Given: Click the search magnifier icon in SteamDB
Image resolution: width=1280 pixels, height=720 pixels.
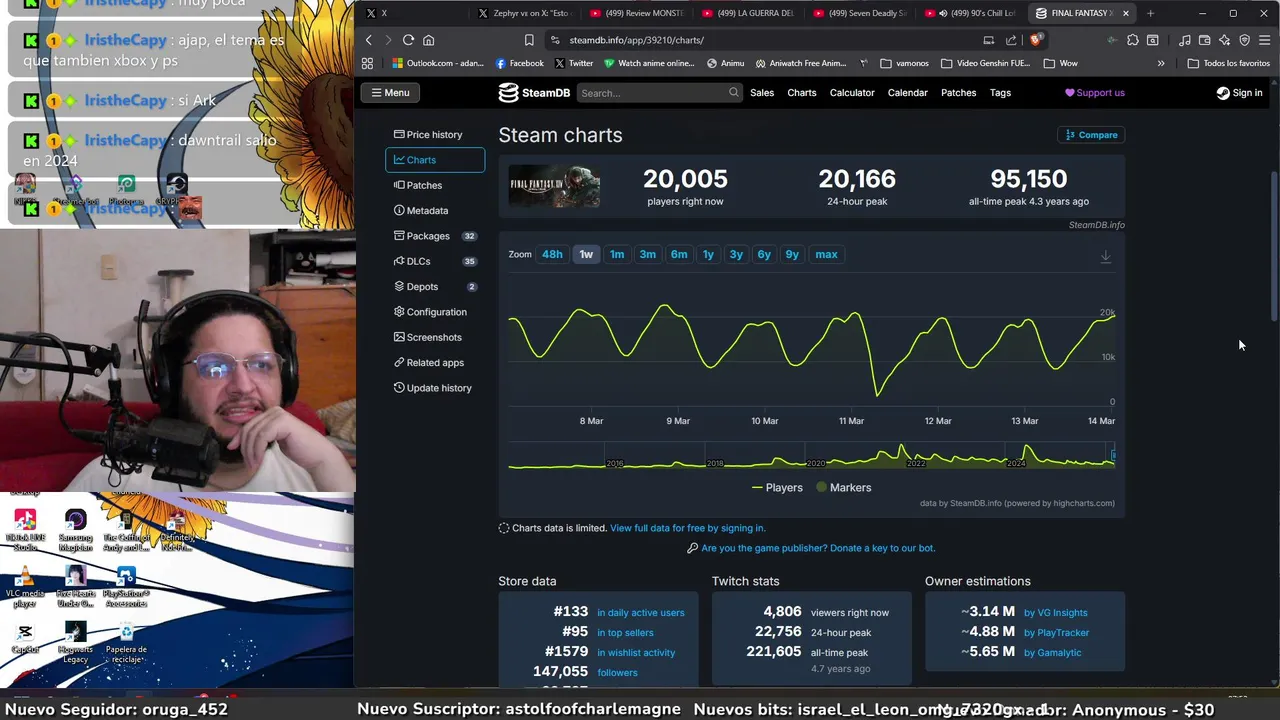Looking at the screenshot, I should pos(733,92).
